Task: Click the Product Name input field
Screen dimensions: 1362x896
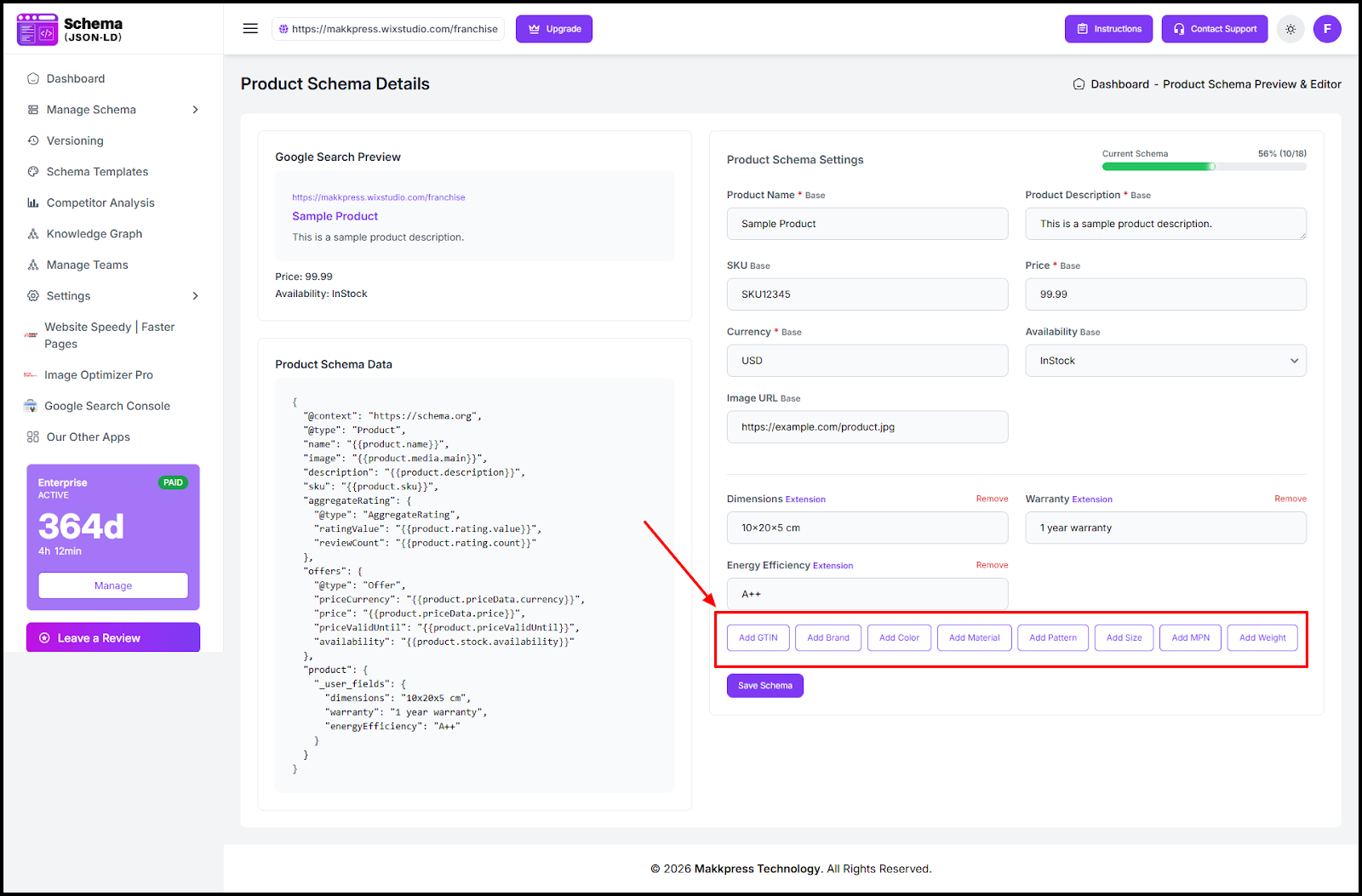Action: click(867, 224)
